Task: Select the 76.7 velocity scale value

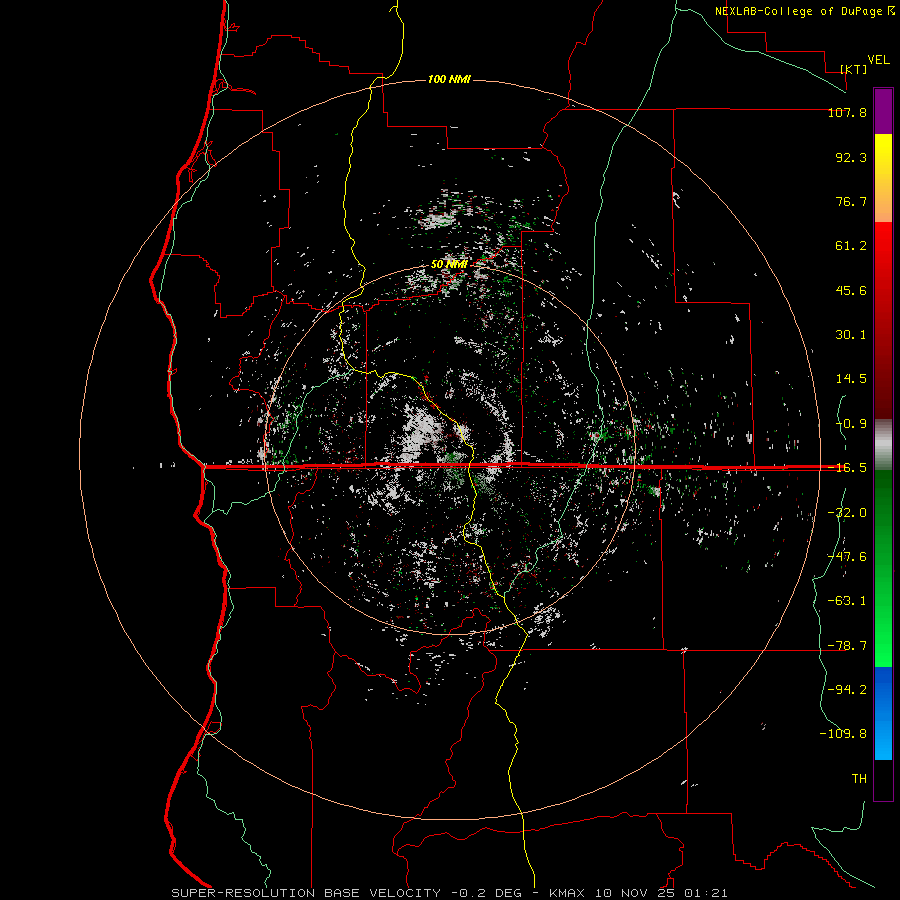Action: [x=851, y=201]
